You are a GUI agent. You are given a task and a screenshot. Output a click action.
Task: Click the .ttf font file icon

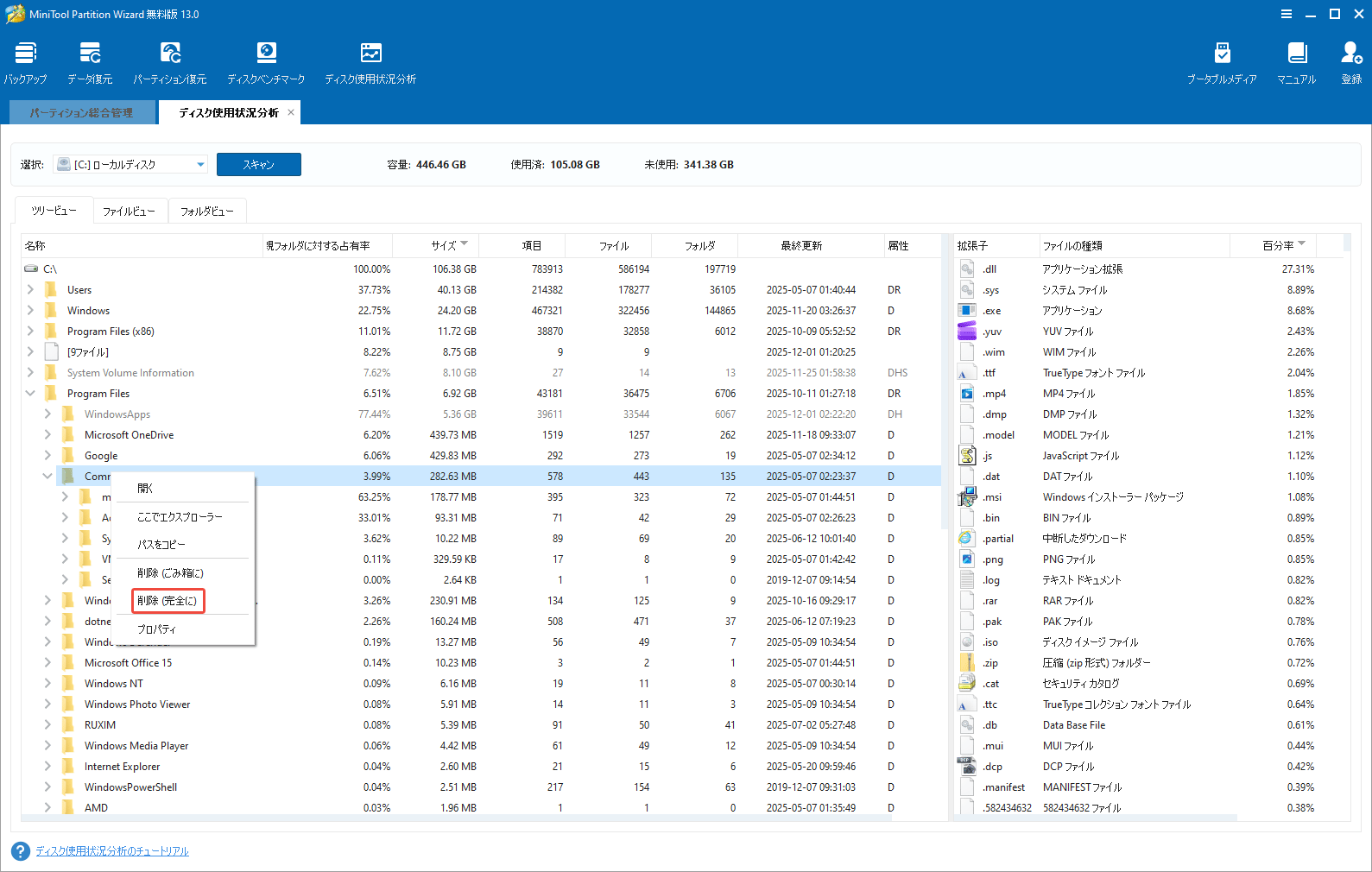pos(967,372)
